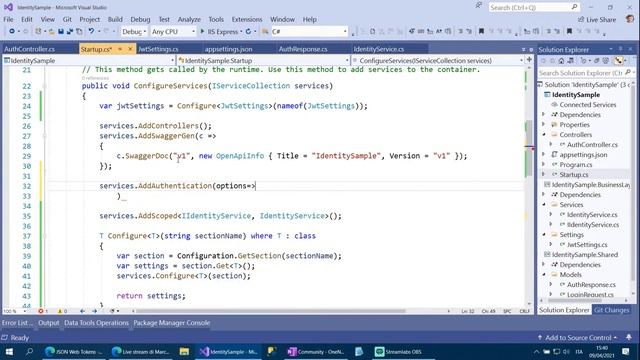Open File Explorer from the taskbar

[184, 351]
